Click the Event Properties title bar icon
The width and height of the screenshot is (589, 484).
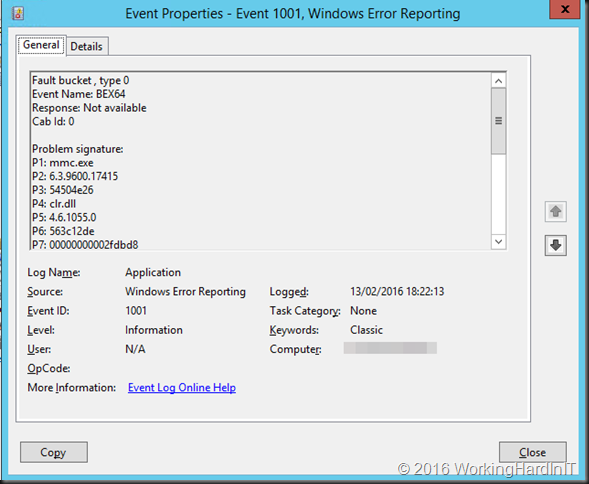coord(18,14)
